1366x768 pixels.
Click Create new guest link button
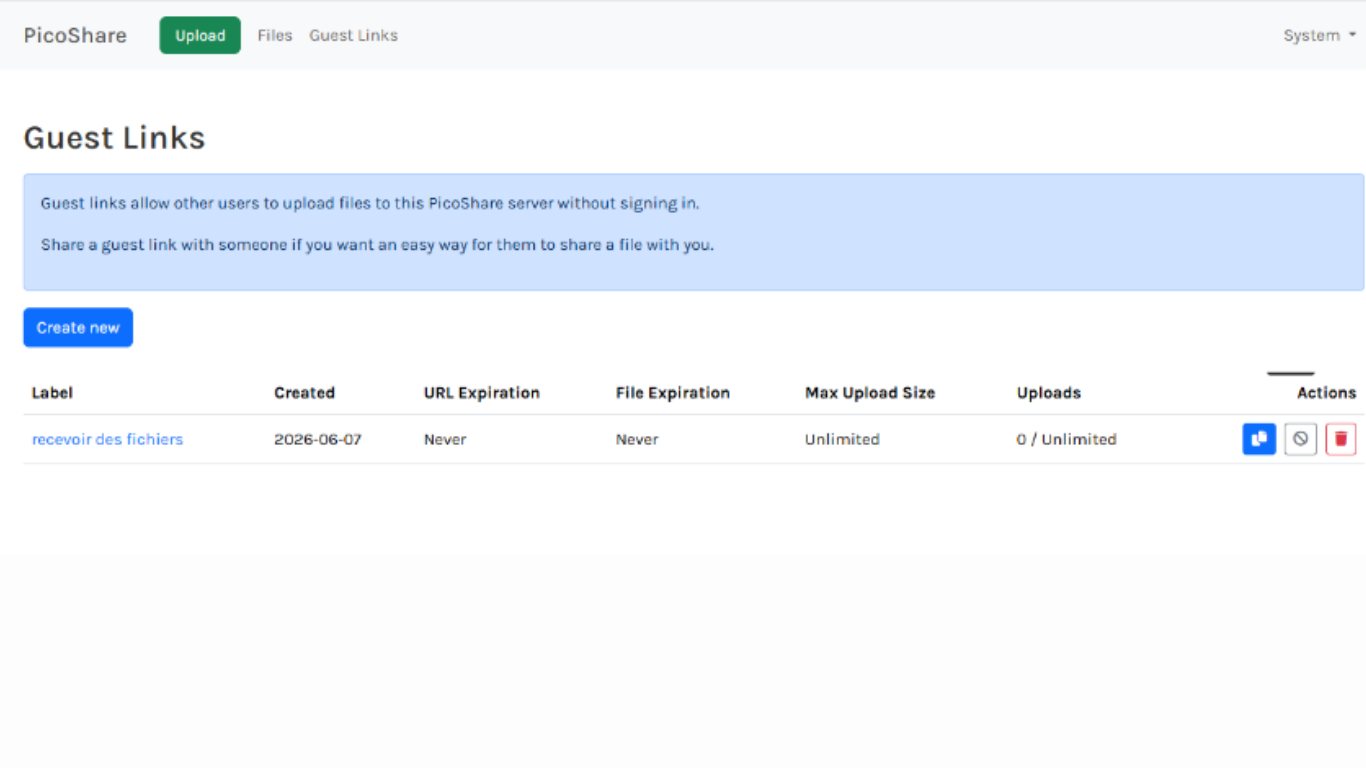[x=78, y=327]
